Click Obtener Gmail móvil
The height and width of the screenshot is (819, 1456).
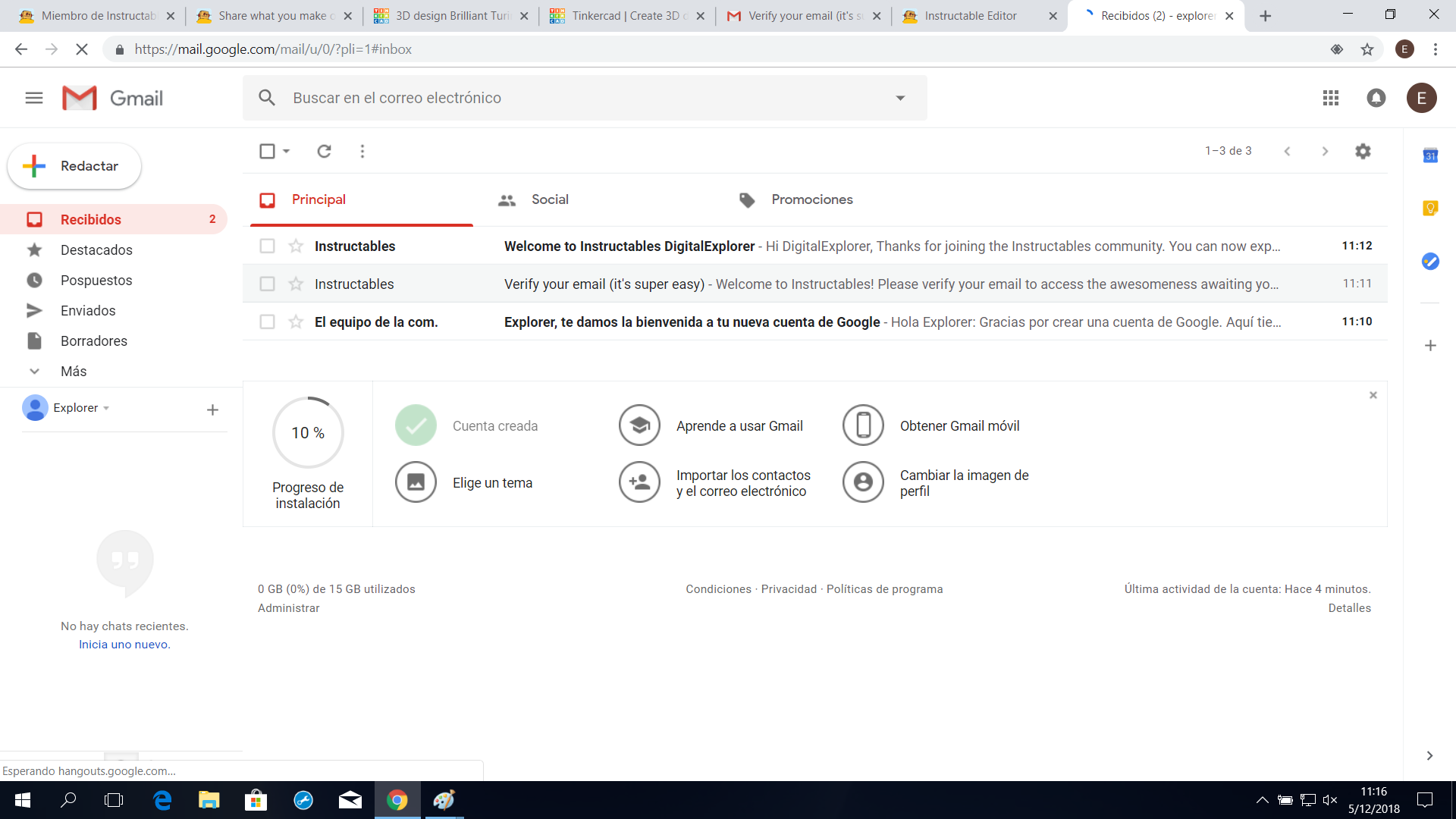pos(931,425)
